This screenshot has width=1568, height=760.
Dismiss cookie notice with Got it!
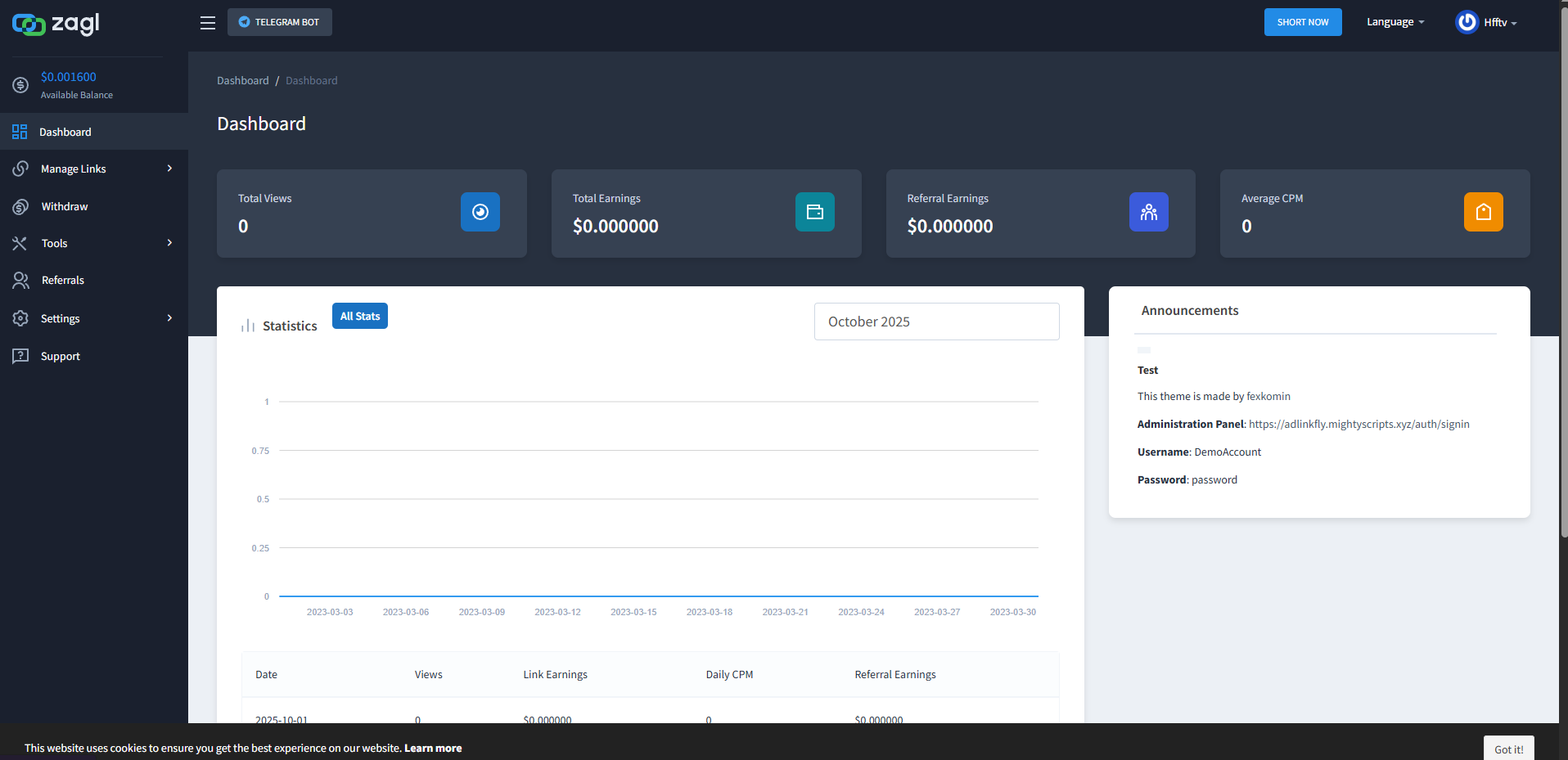click(1508, 749)
